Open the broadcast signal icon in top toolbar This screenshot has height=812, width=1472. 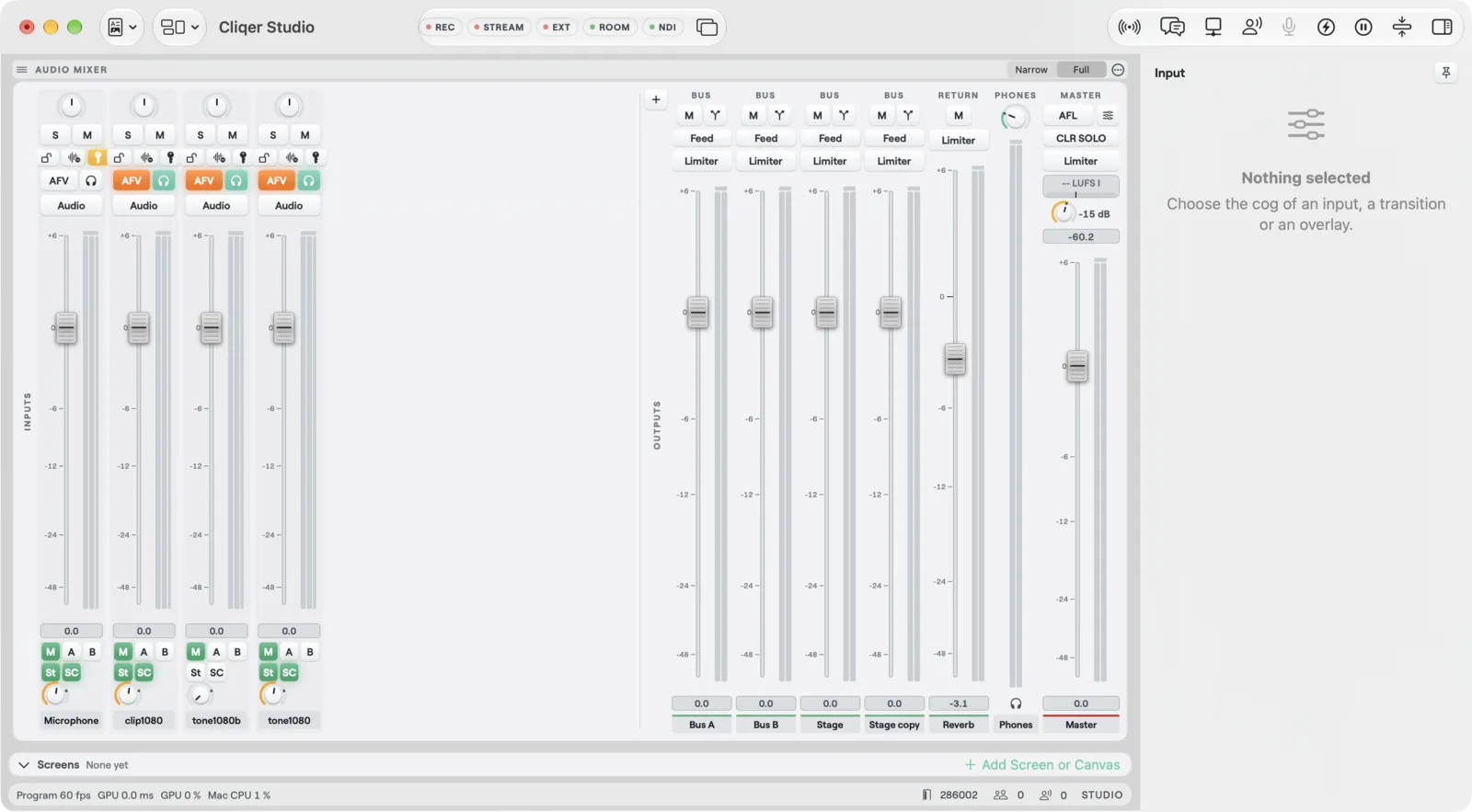[x=1129, y=27]
